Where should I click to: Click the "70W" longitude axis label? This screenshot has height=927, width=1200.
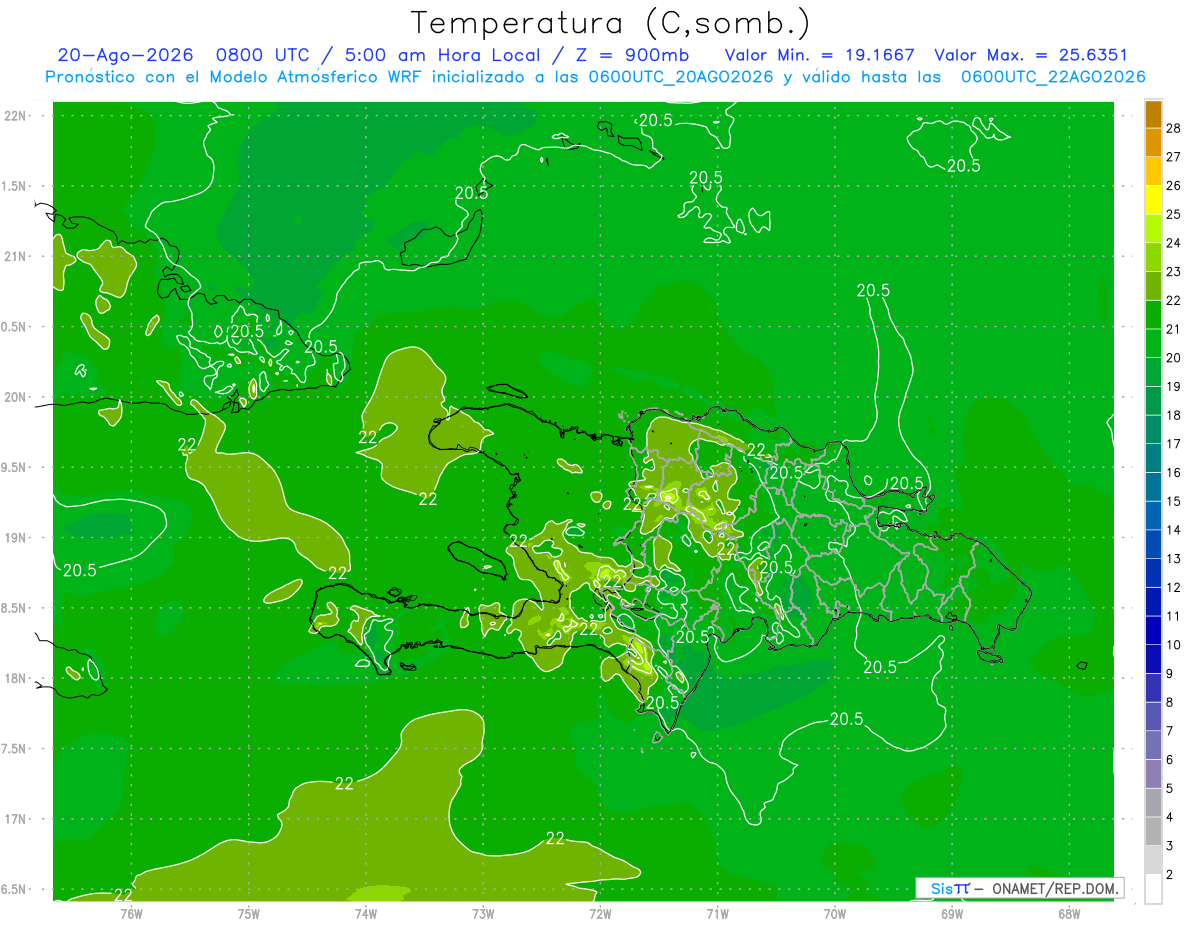tap(835, 913)
